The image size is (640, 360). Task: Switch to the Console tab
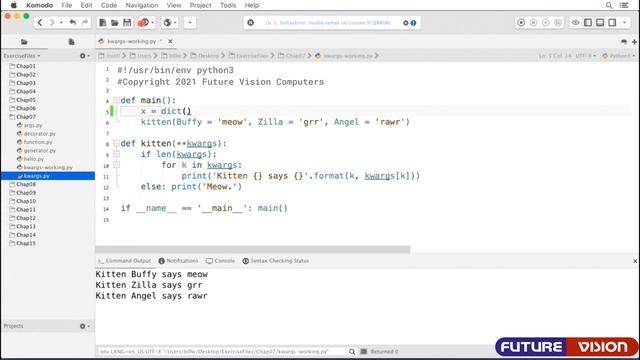click(x=220, y=261)
